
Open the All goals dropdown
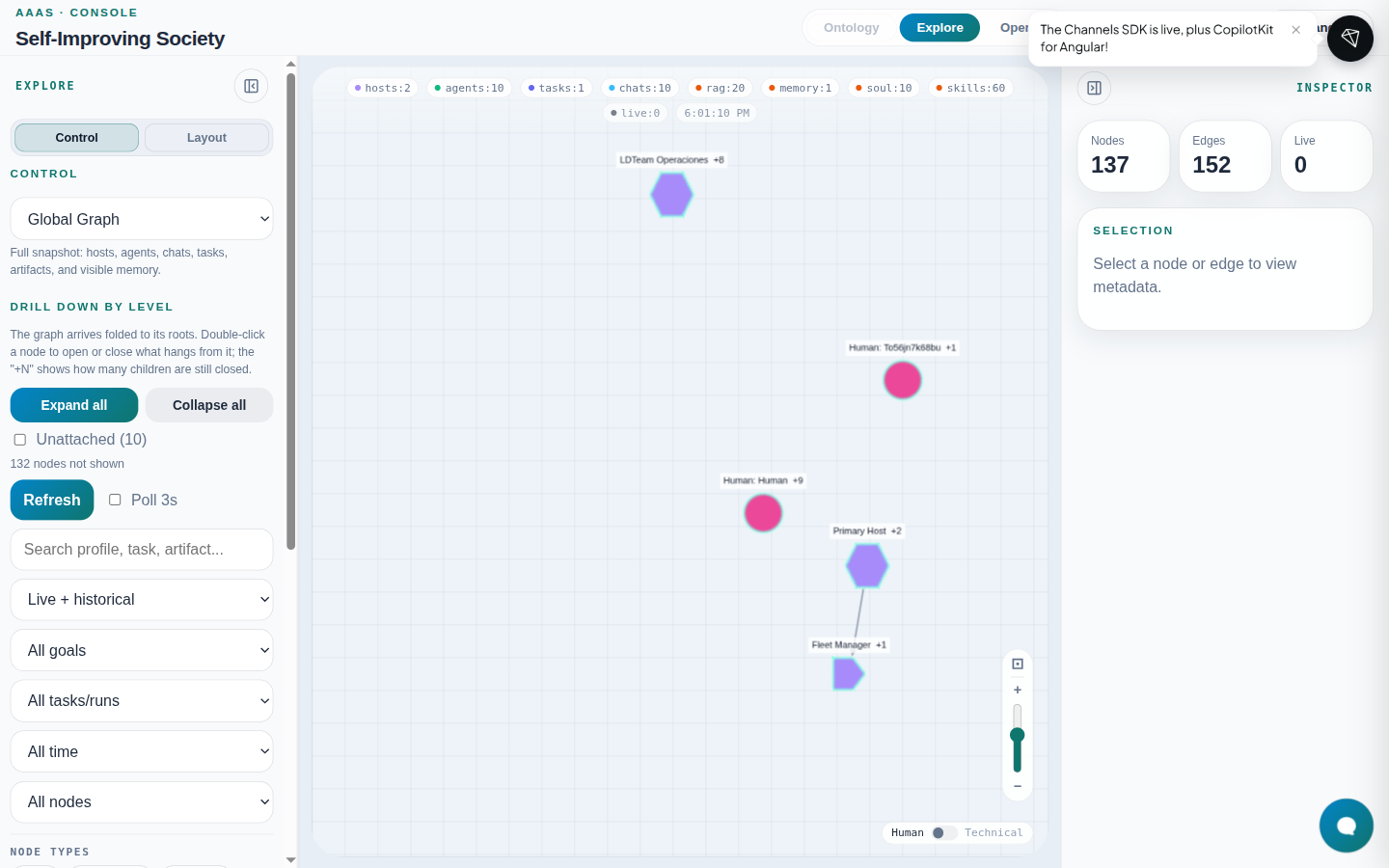[142, 650]
